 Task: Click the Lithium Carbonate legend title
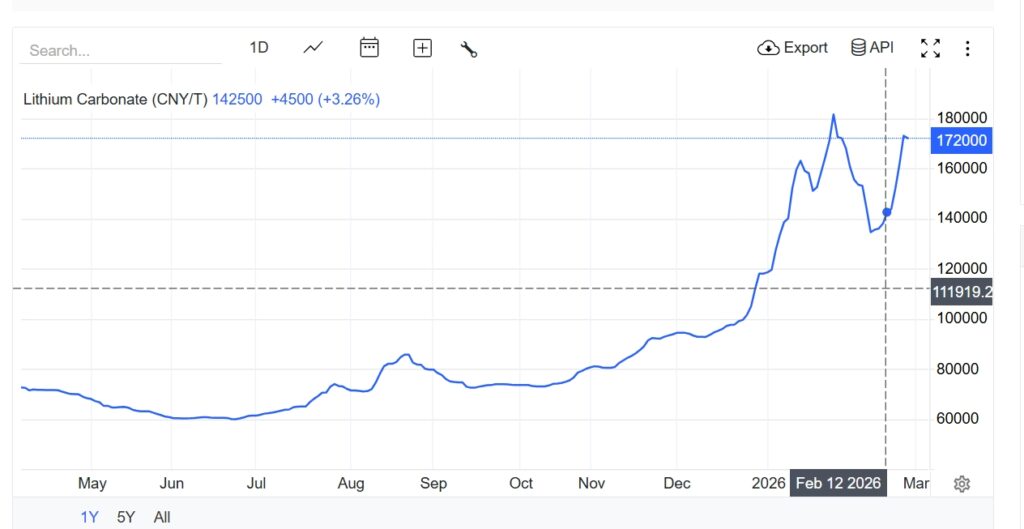pos(115,99)
